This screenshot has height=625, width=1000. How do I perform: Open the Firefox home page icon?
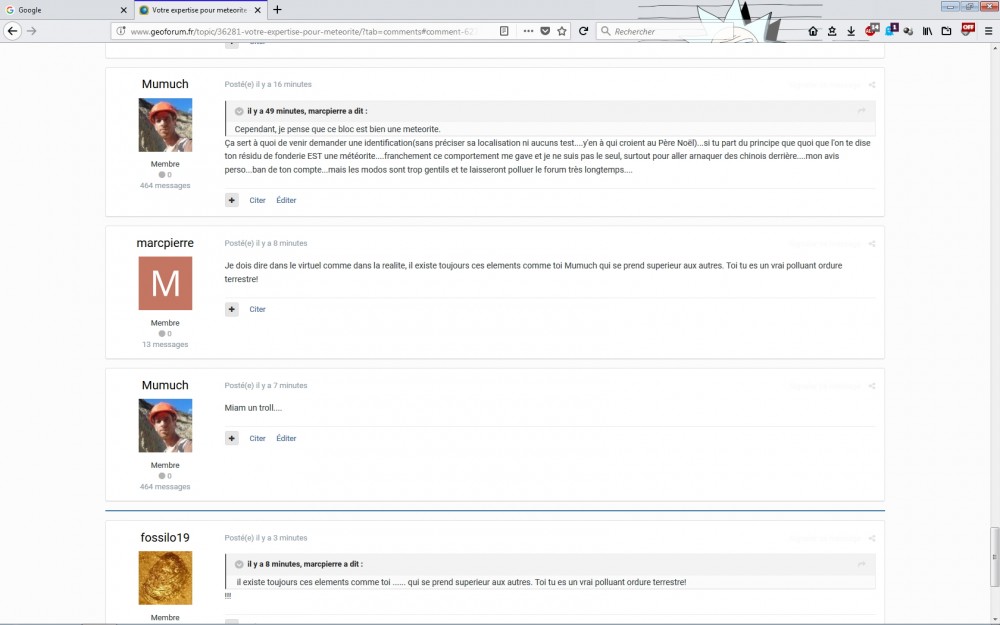[813, 31]
